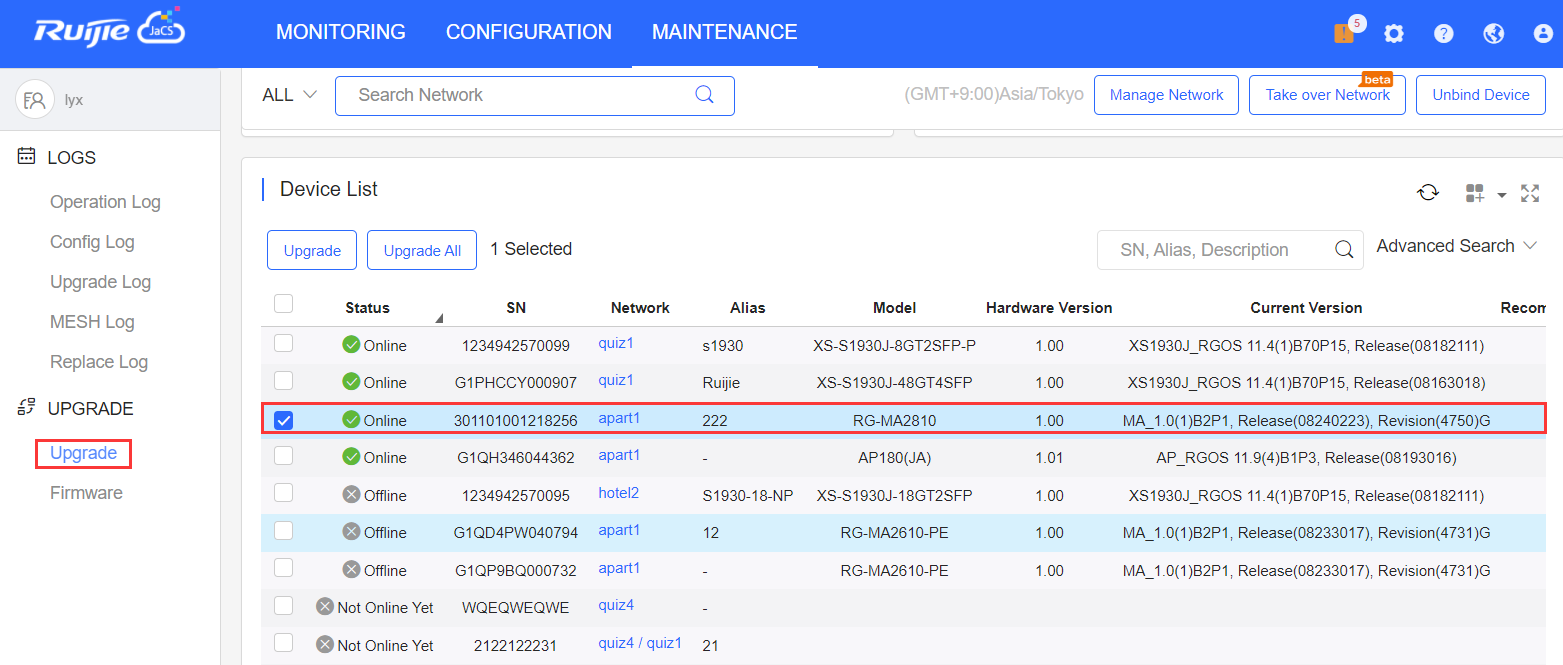Open the alert notifications icon with badge

(1344, 33)
